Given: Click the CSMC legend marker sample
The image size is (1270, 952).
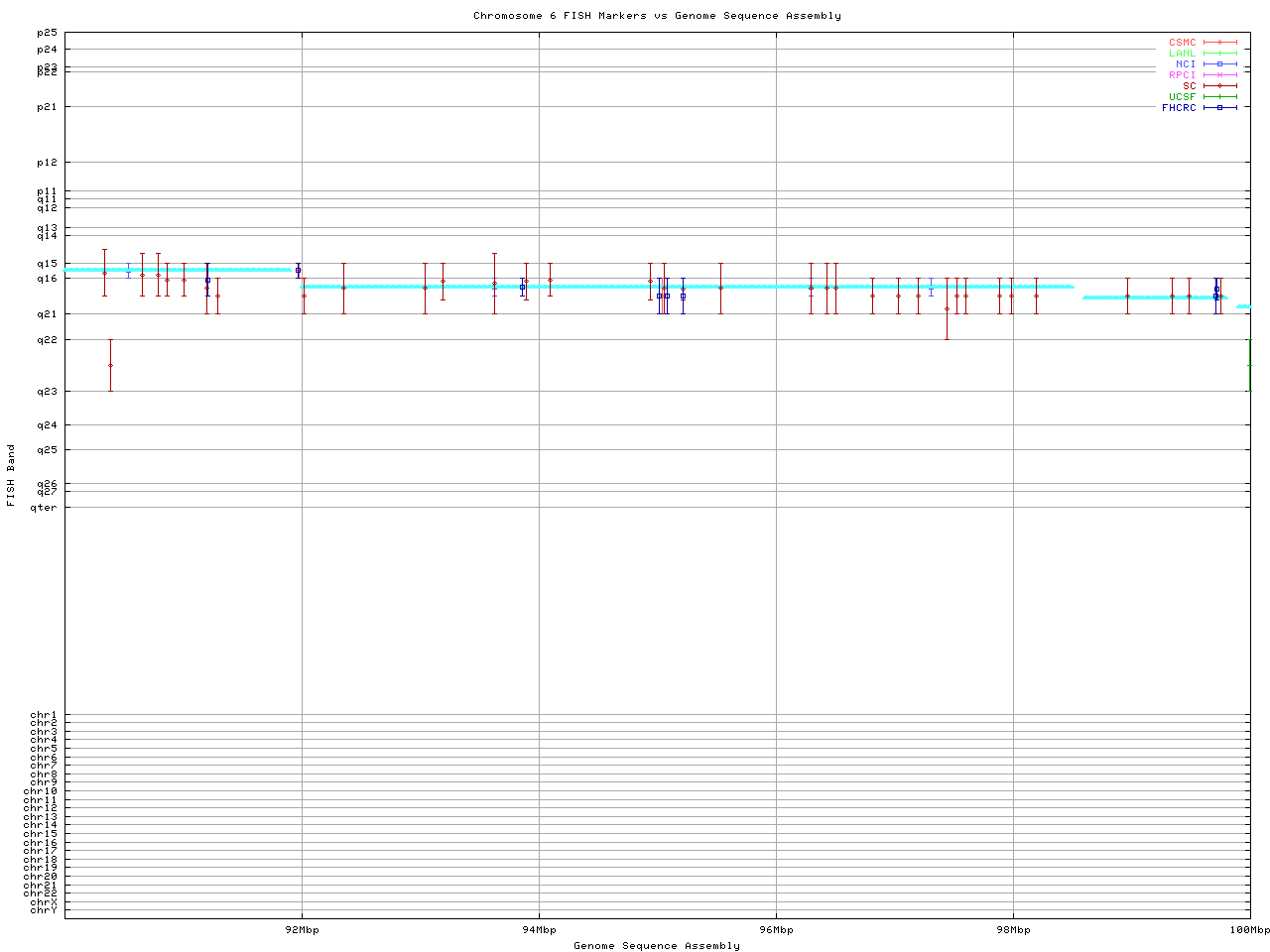Looking at the screenshot, I should [x=1219, y=43].
